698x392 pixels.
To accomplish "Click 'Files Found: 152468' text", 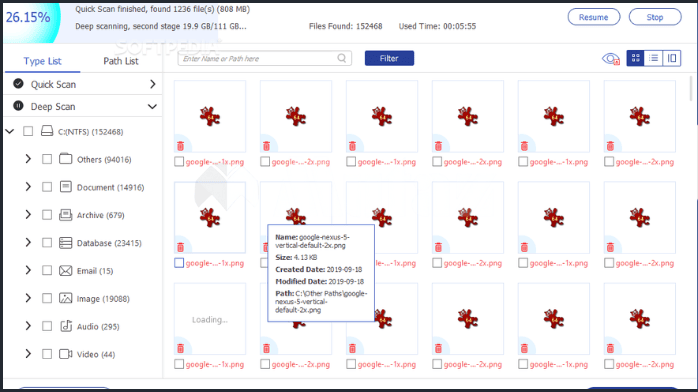I will (x=345, y=26).
